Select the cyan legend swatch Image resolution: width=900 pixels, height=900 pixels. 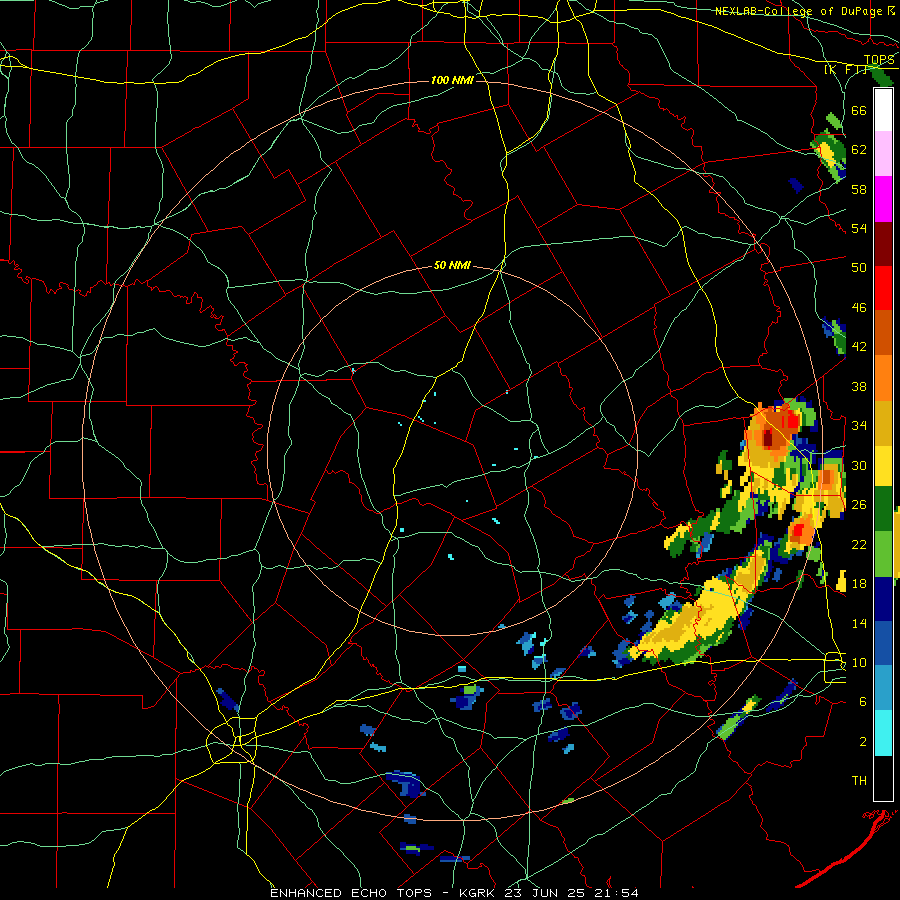(883, 734)
